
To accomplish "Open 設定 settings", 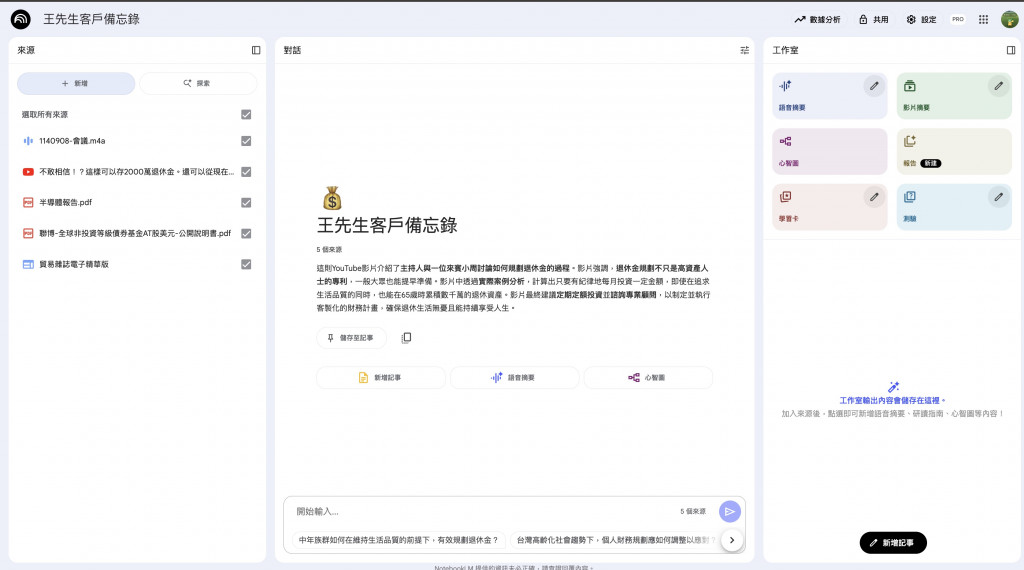I will tap(921, 20).
